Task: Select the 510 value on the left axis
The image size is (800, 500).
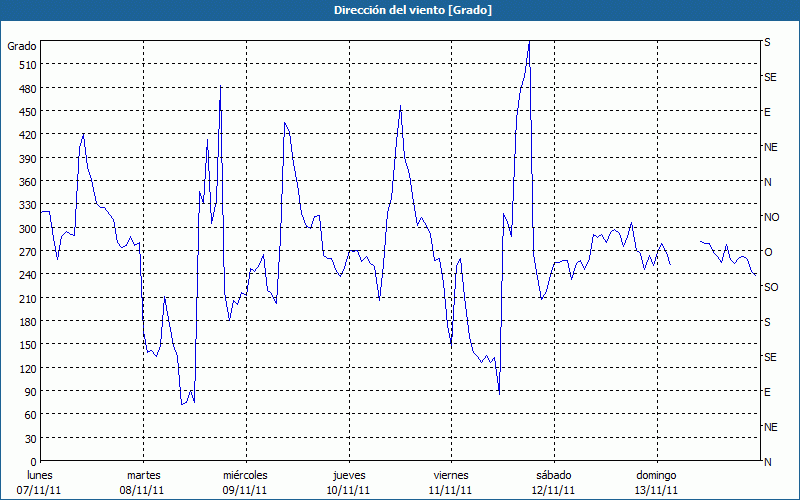Action: coord(25,65)
